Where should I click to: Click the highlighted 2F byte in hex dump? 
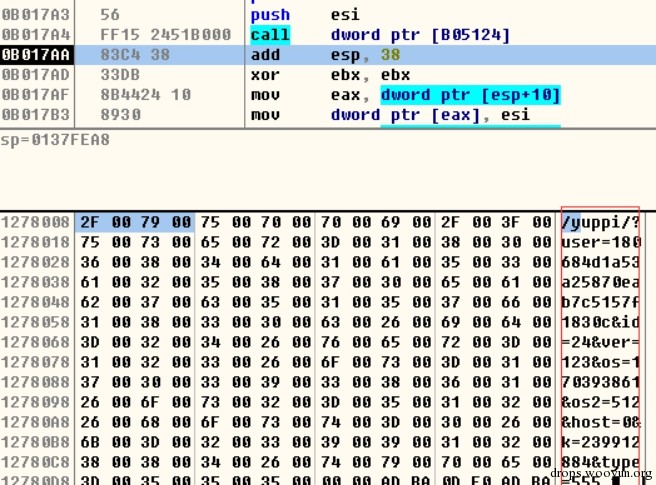(x=87, y=222)
